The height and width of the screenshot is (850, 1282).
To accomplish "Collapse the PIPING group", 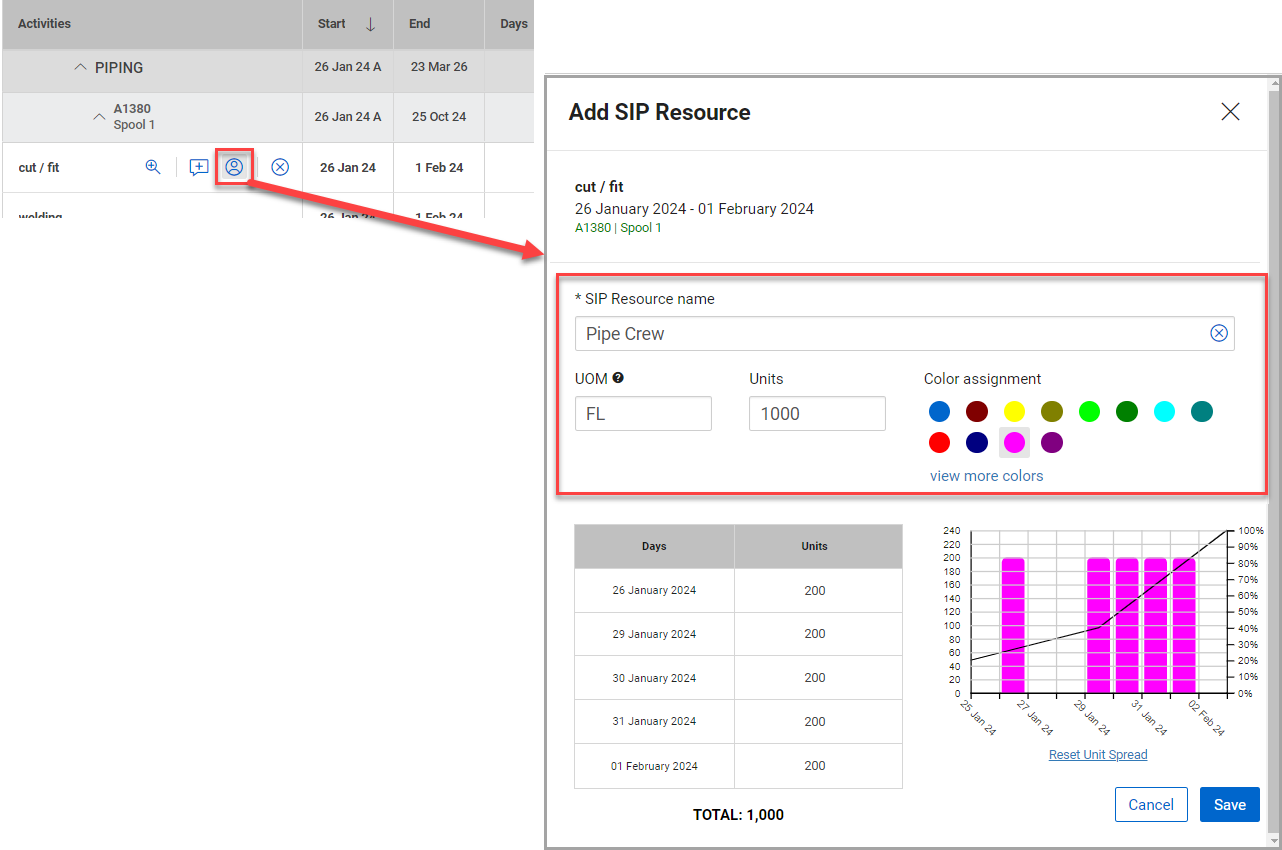I will coord(81,67).
